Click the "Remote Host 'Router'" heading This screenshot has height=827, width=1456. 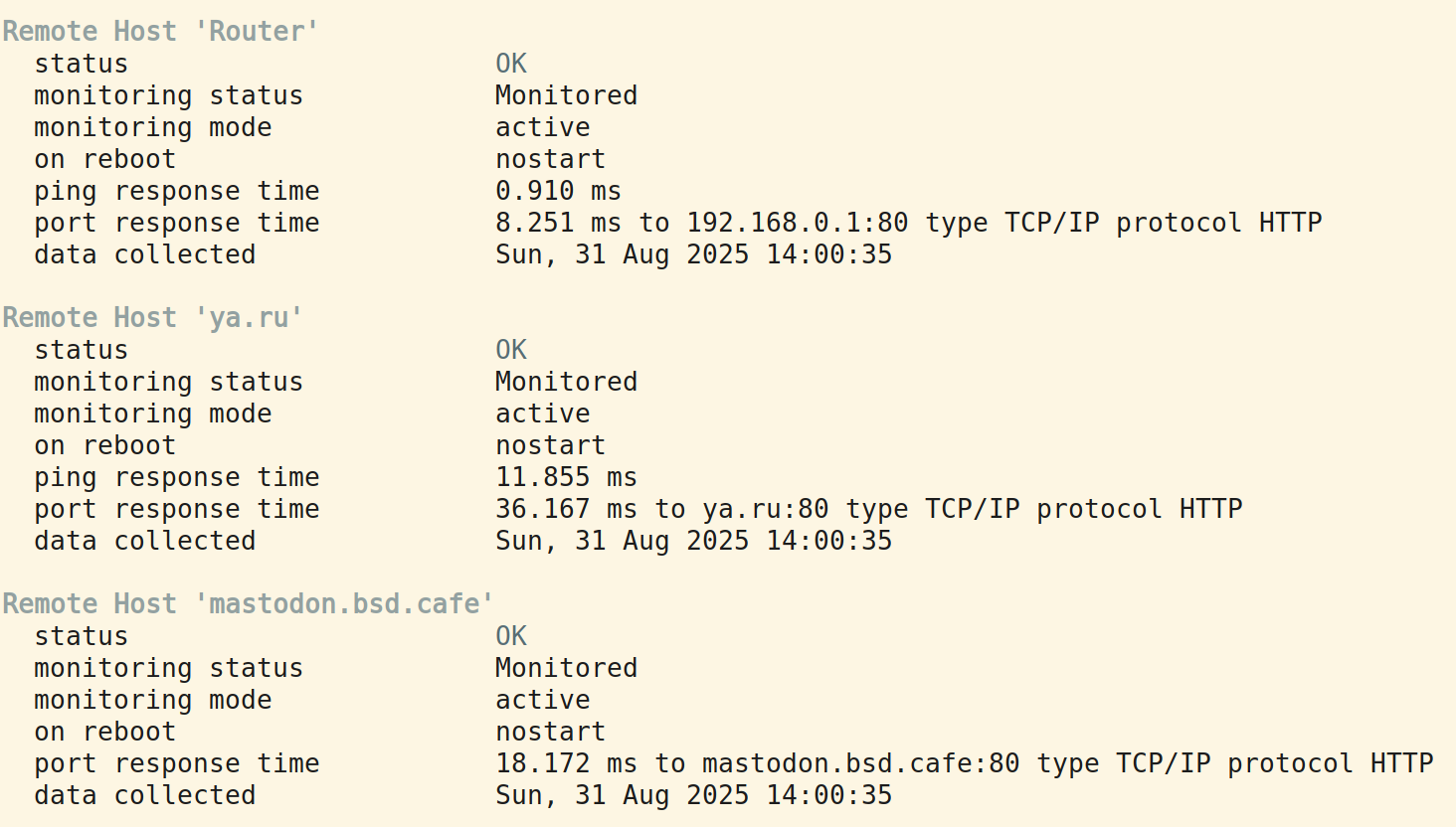point(160,32)
